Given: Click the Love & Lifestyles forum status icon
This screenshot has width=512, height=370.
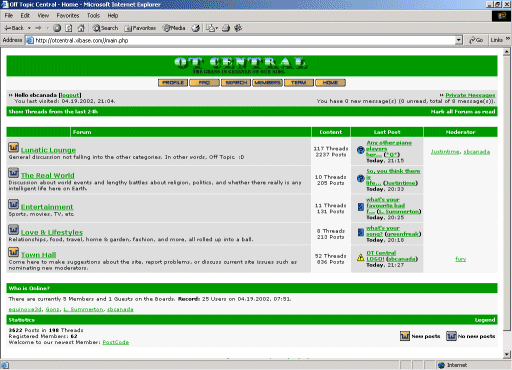Looking at the screenshot, I should click(13, 229).
